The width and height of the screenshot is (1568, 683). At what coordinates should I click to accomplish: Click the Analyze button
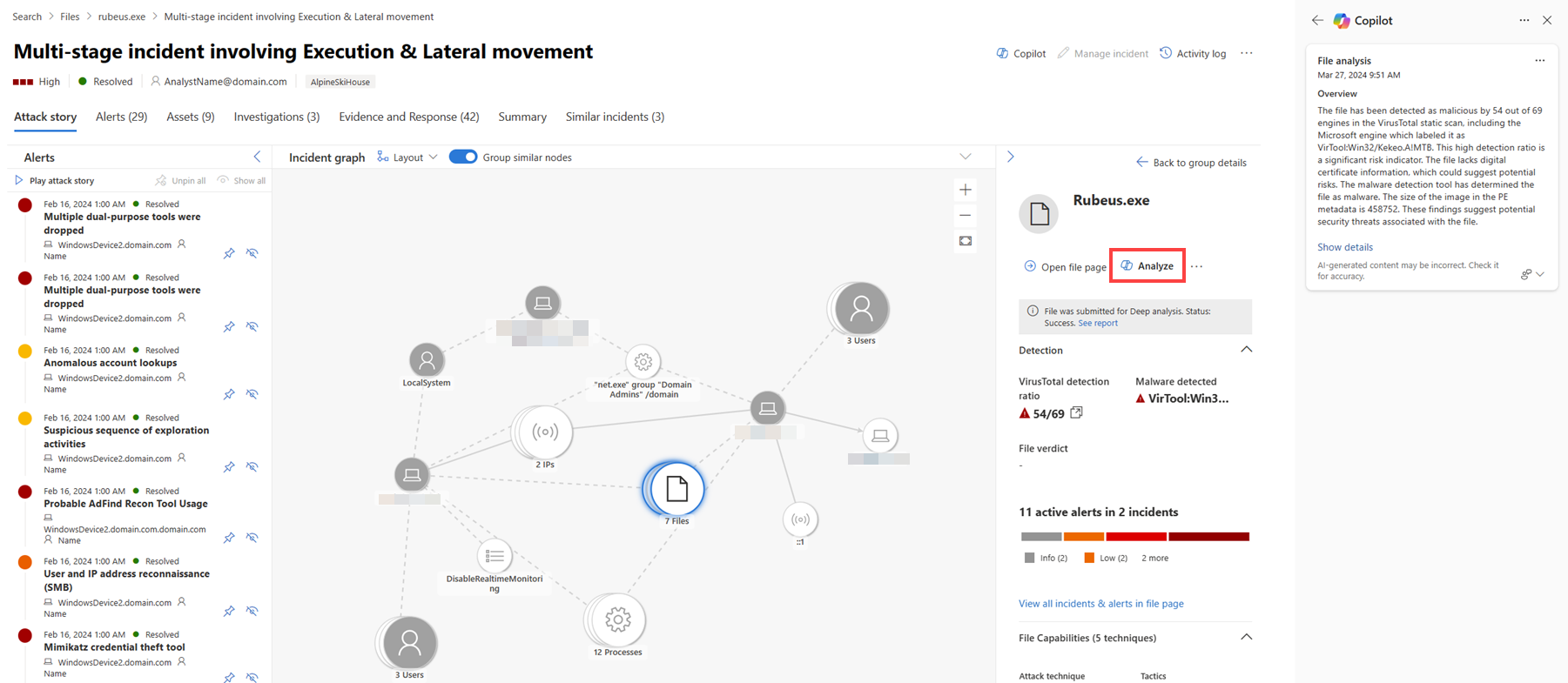(1147, 266)
